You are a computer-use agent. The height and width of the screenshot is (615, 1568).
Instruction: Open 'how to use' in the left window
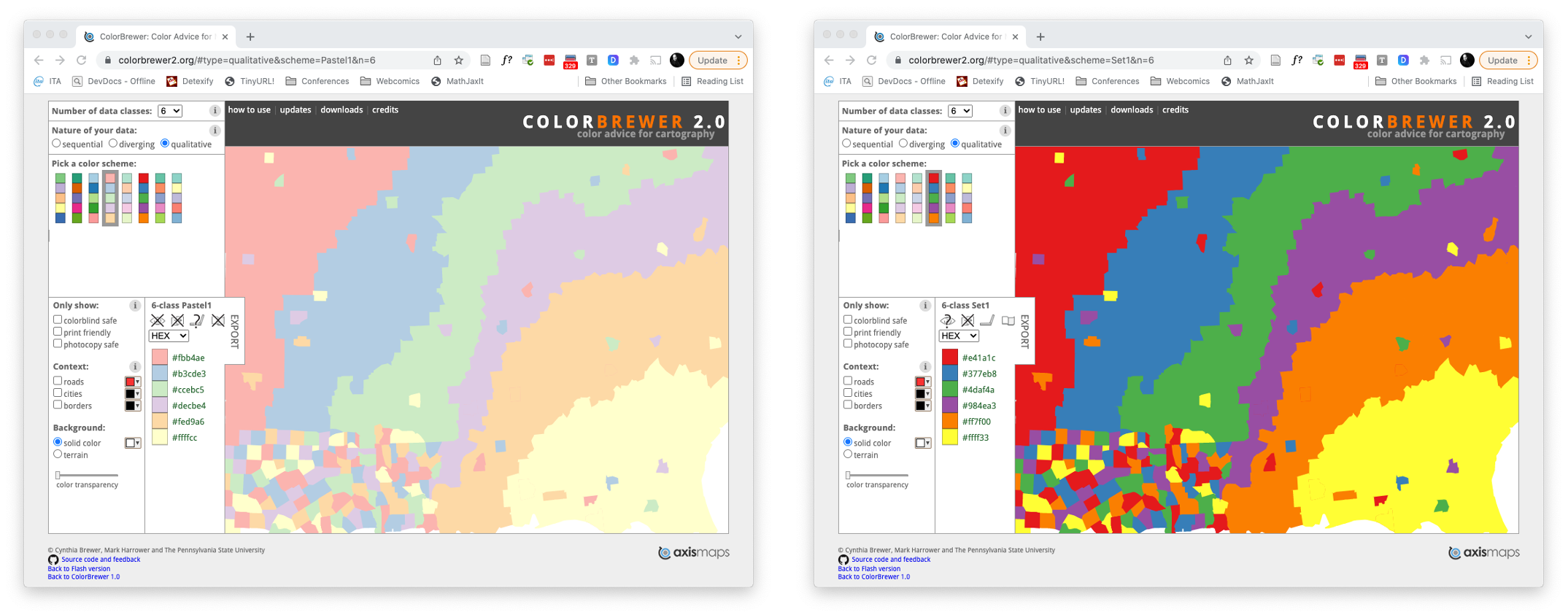click(x=250, y=110)
